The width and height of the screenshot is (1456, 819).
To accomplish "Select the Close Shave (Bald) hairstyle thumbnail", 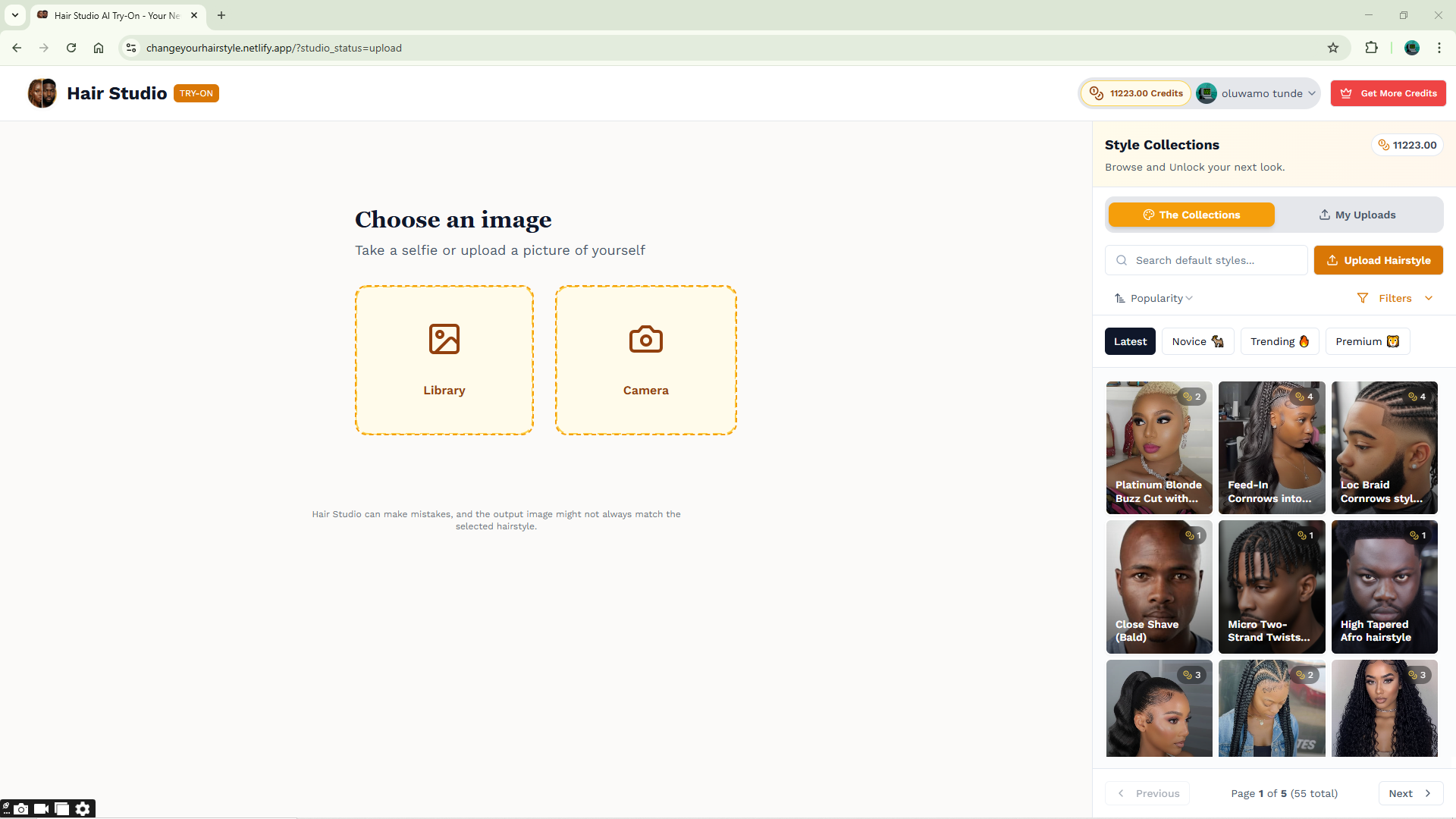I will coord(1159,586).
